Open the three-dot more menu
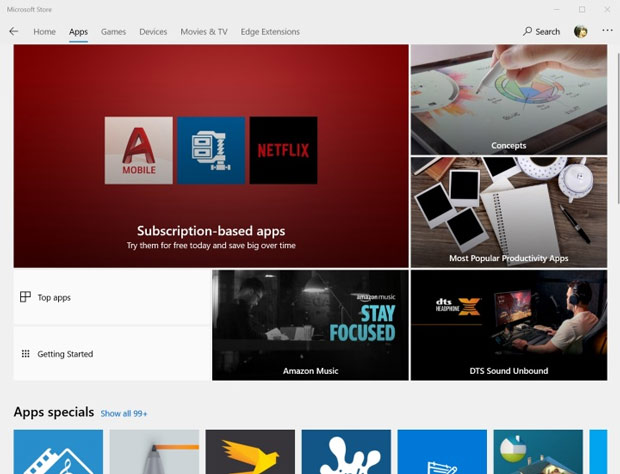Image resolution: width=620 pixels, height=474 pixels. point(607,30)
